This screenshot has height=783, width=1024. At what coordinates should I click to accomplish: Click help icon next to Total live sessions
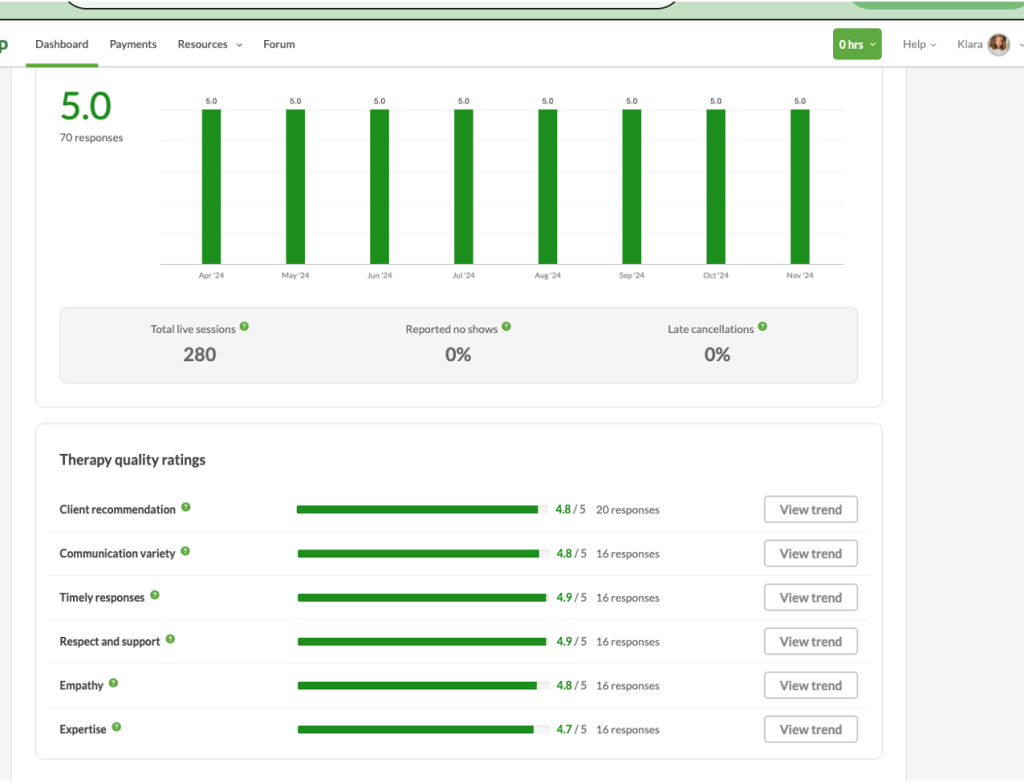(245, 327)
